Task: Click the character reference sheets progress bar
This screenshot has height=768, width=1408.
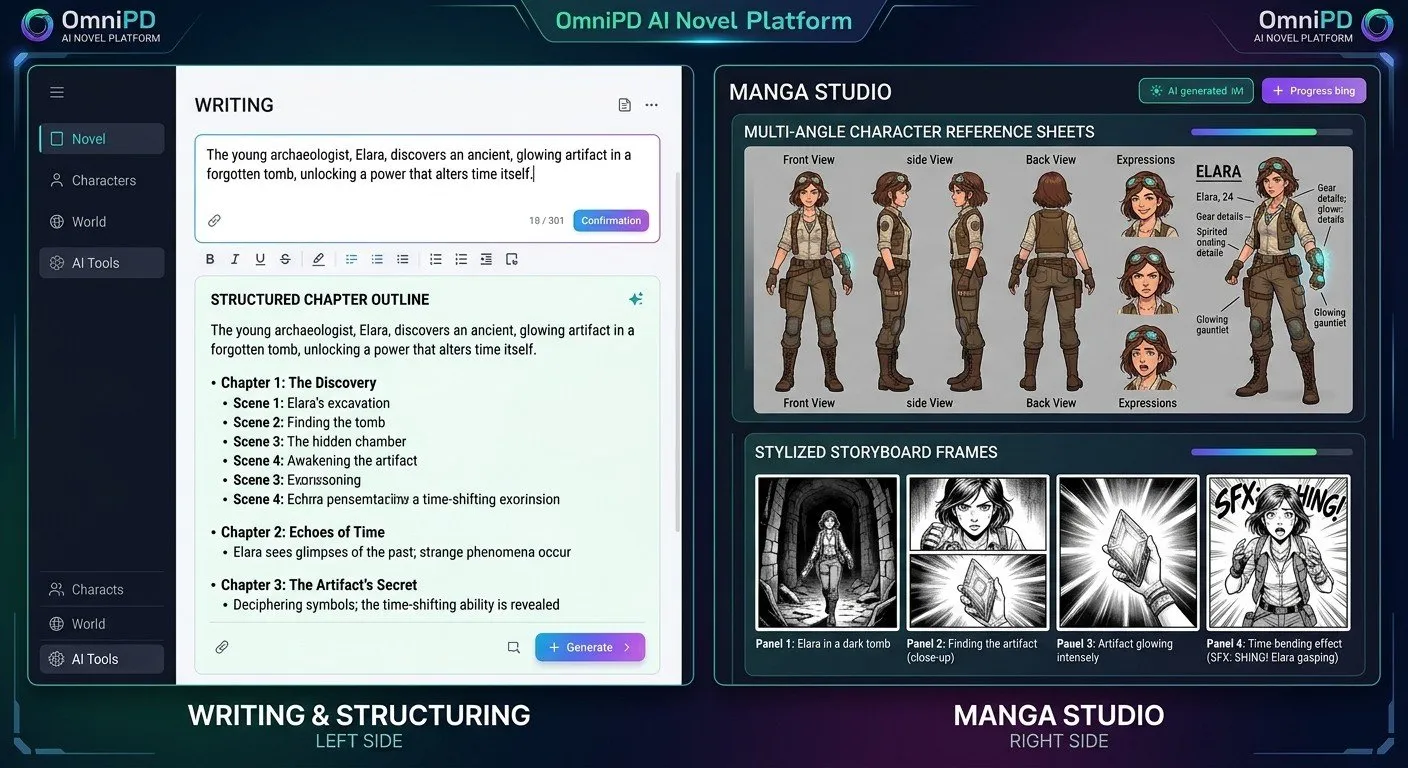Action: (x=1272, y=132)
